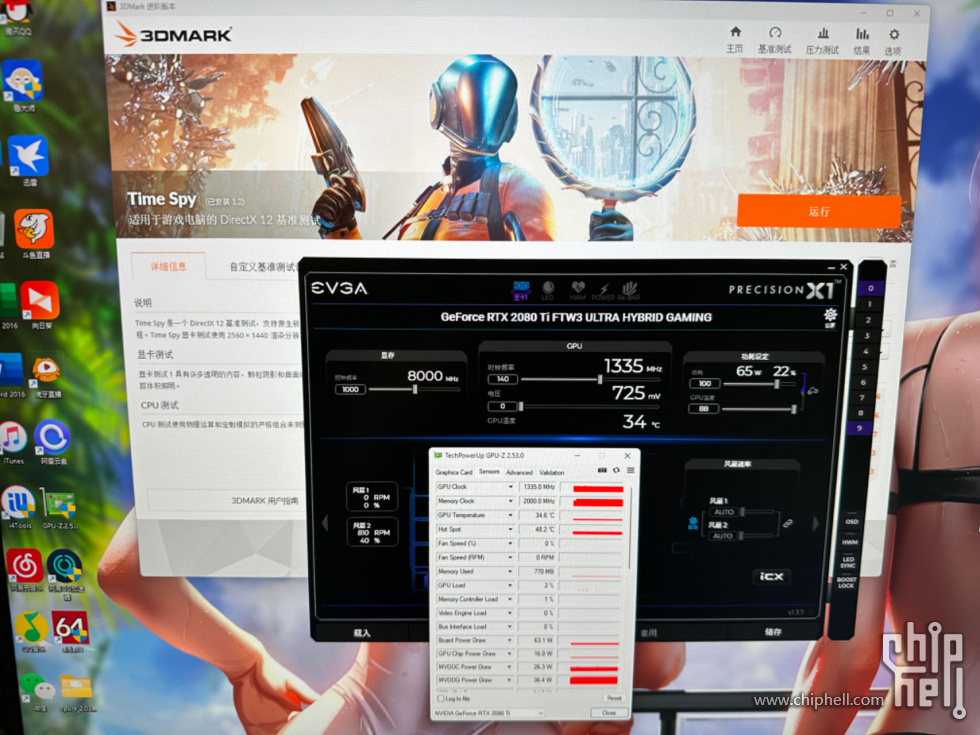Expand the Hot Spot sensor dropdown

(511, 529)
